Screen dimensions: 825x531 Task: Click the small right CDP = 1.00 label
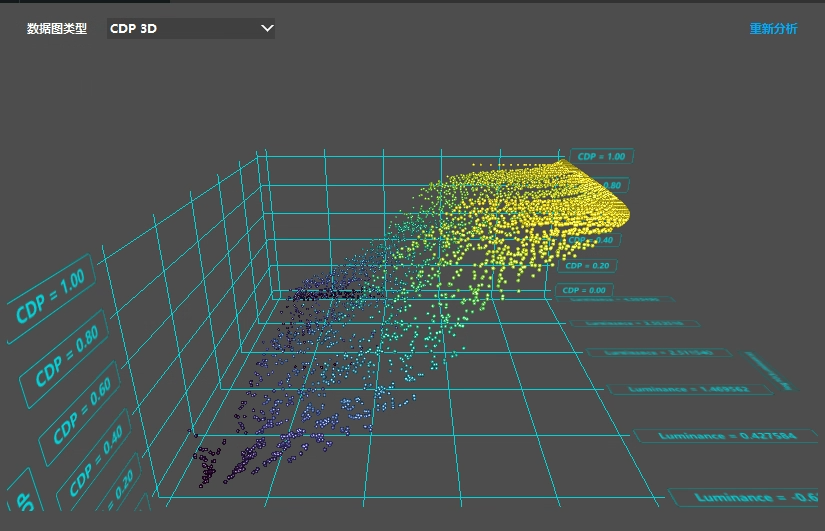click(x=601, y=156)
